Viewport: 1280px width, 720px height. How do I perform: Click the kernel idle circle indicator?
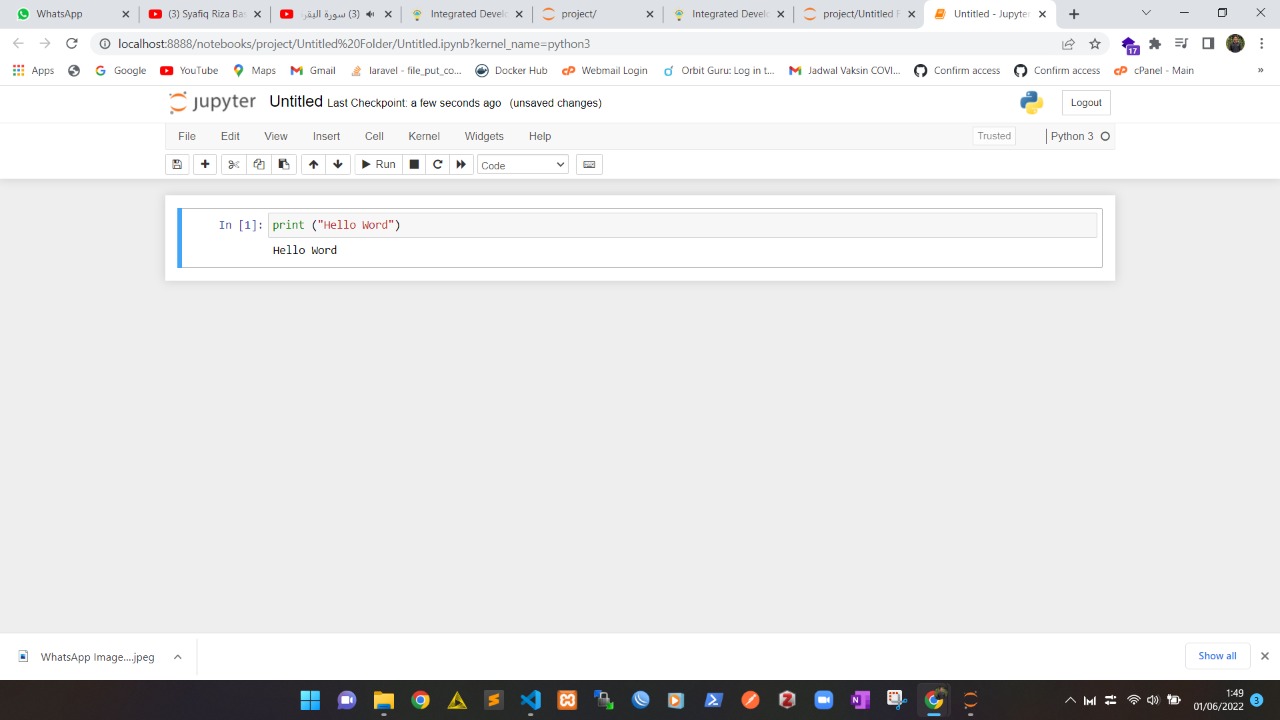click(1105, 136)
